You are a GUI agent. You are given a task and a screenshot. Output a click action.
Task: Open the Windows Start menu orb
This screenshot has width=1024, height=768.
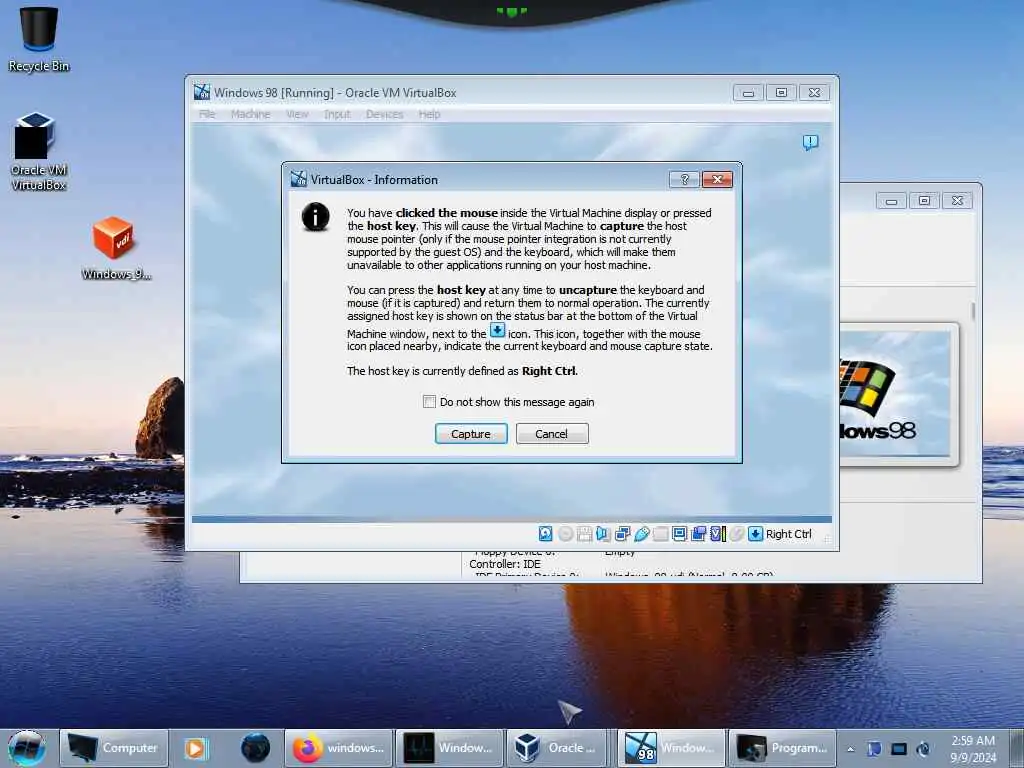coord(27,748)
